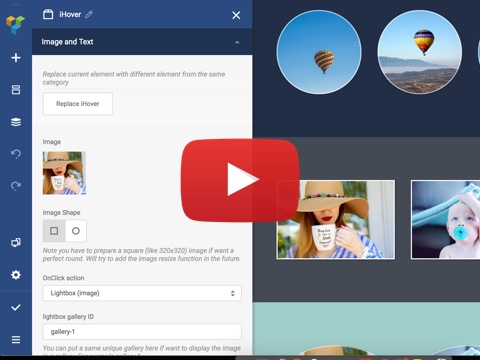Screen dimensions: 480x360
Task: Click the Image and Text heading
Action: tap(67, 42)
